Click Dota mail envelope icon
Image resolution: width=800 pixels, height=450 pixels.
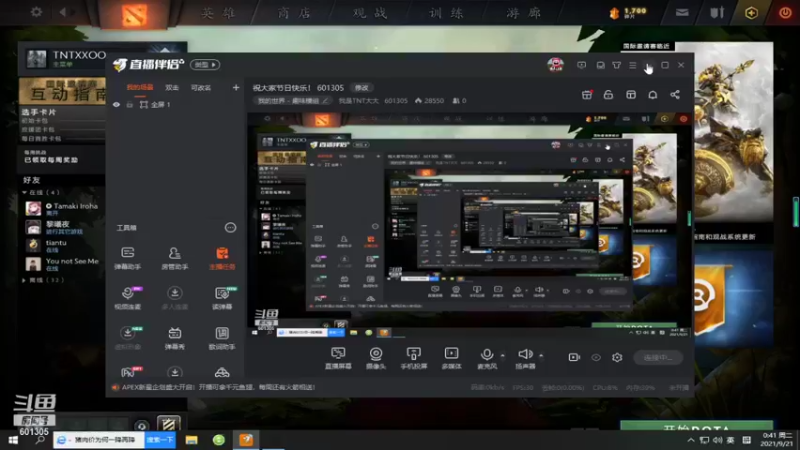coord(682,12)
